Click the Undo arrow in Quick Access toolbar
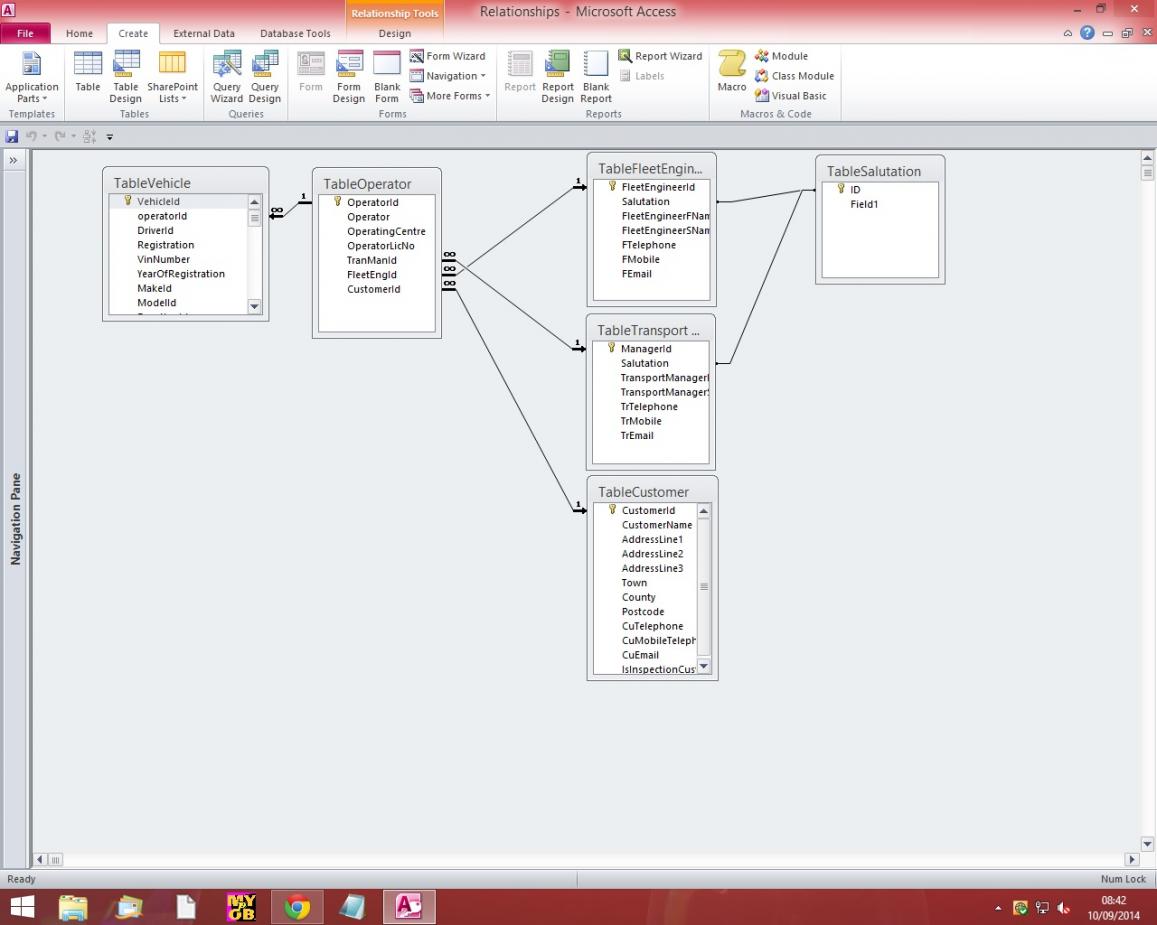This screenshot has width=1157, height=925. click(x=31, y=136)
